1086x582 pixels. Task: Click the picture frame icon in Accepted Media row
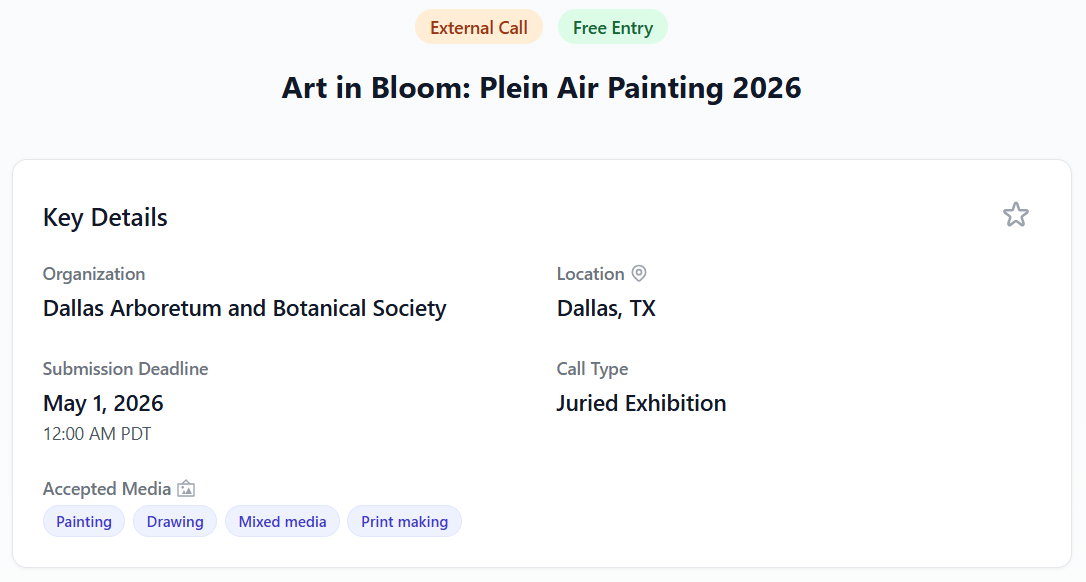186,488
